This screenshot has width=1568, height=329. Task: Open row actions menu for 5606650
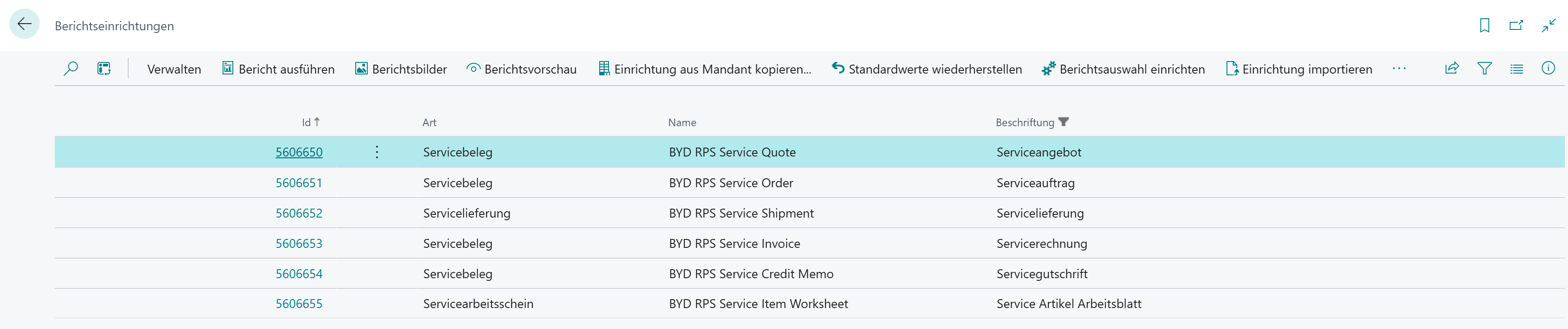tap(377, 152)
